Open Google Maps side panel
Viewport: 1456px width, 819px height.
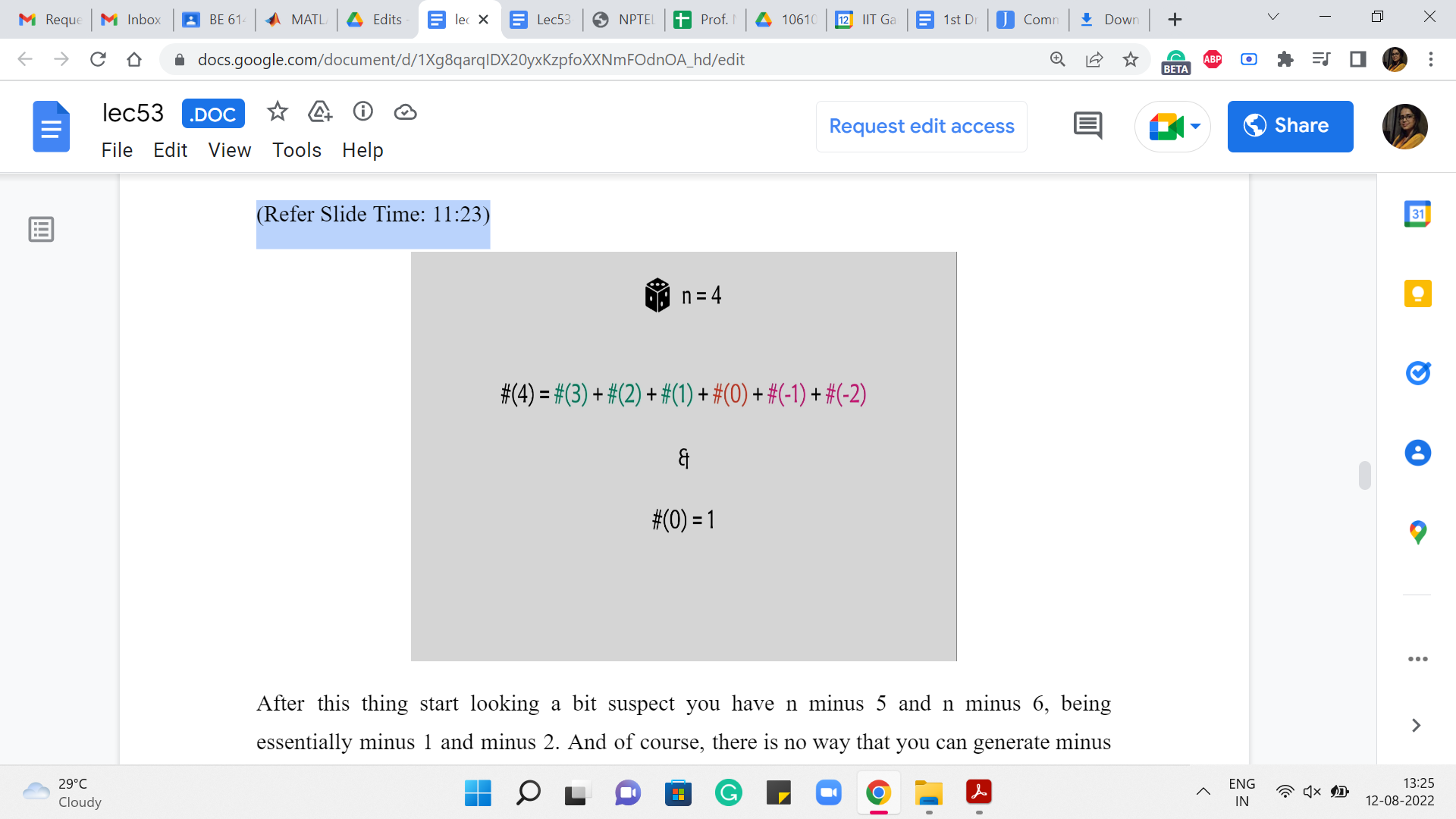point(1417,532)
